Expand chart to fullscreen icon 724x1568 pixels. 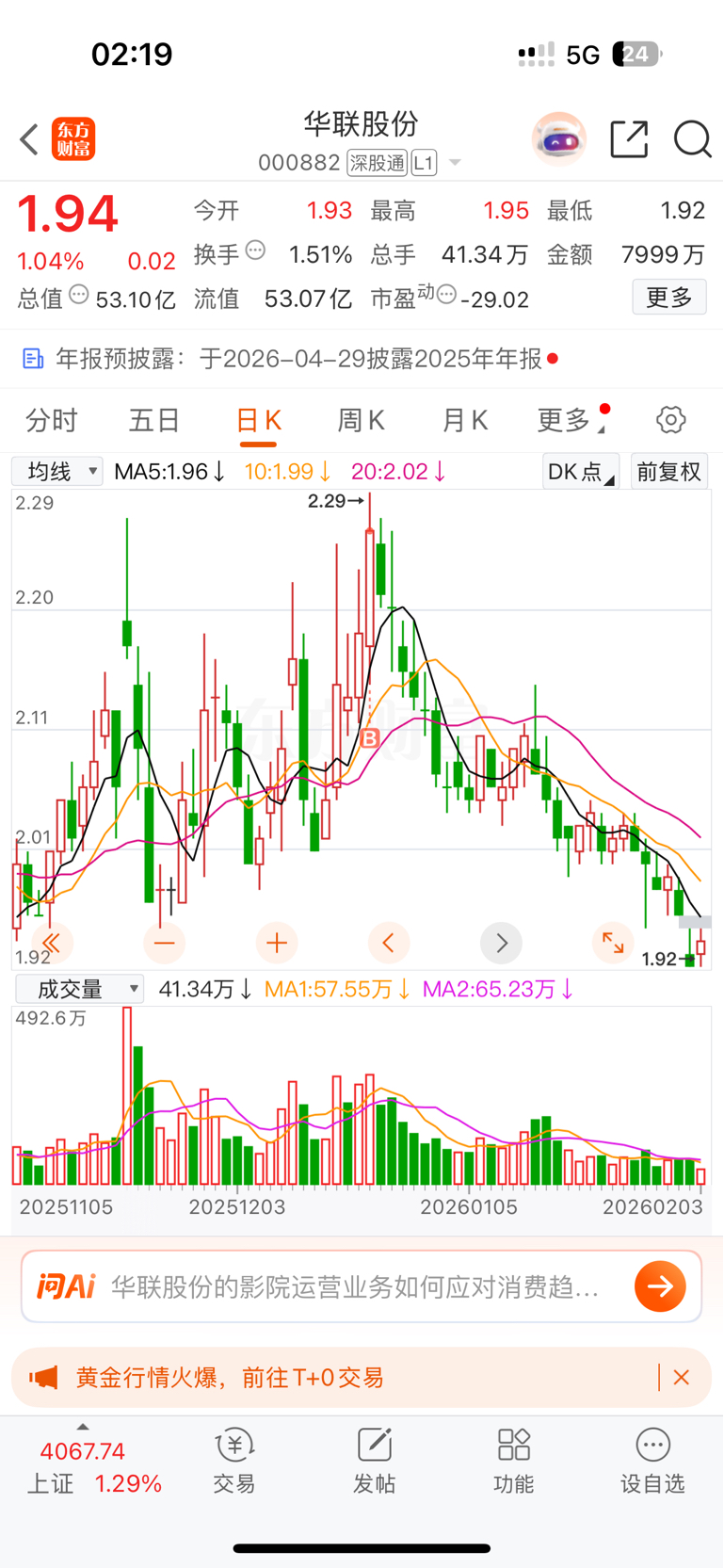pyautogui.click(x=613, y=943)
